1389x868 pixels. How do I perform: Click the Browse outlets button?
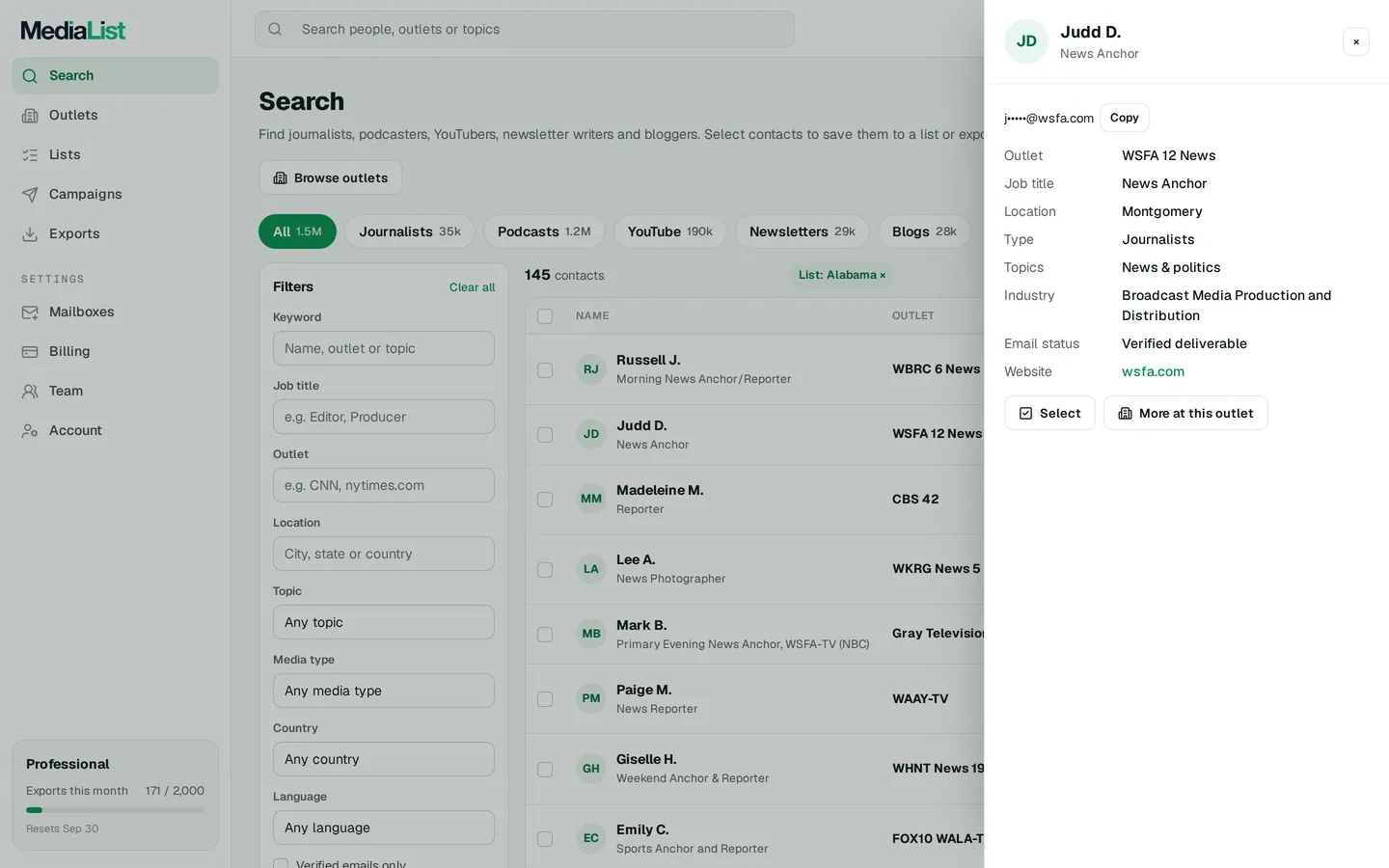pyautogui.click(x=330, y=177)
